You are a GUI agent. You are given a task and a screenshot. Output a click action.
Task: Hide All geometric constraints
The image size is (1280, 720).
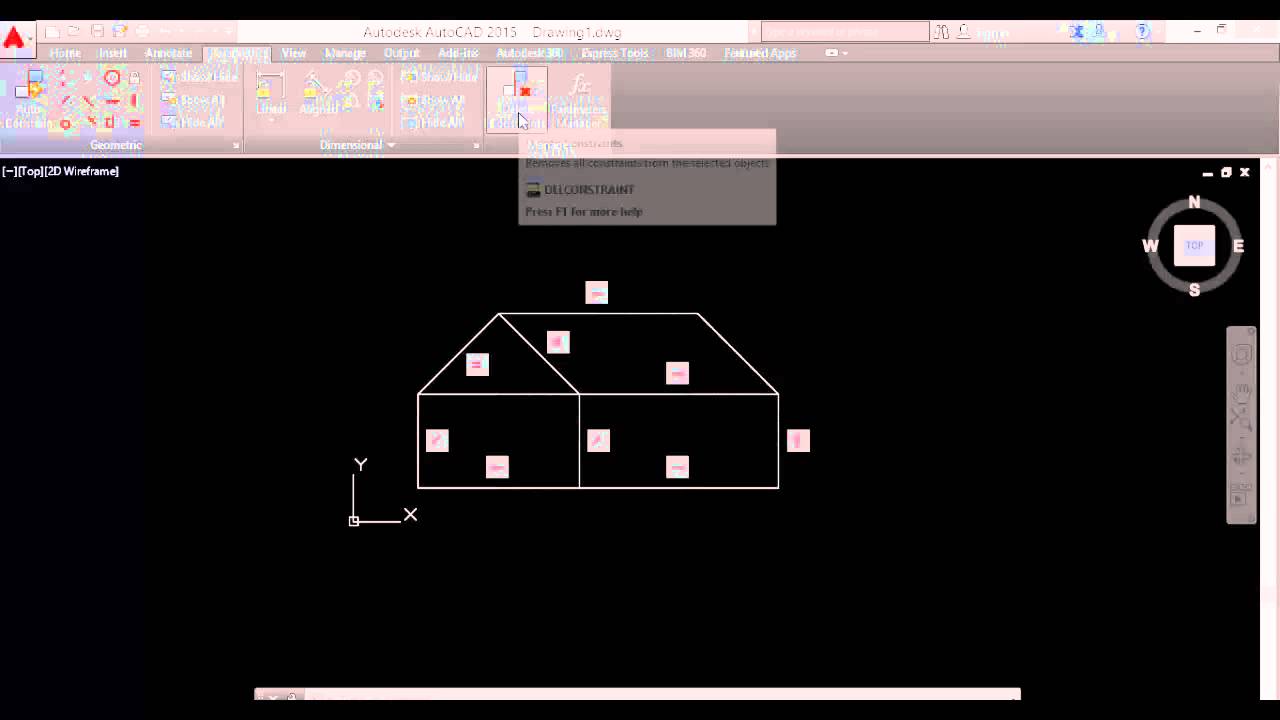193,122
